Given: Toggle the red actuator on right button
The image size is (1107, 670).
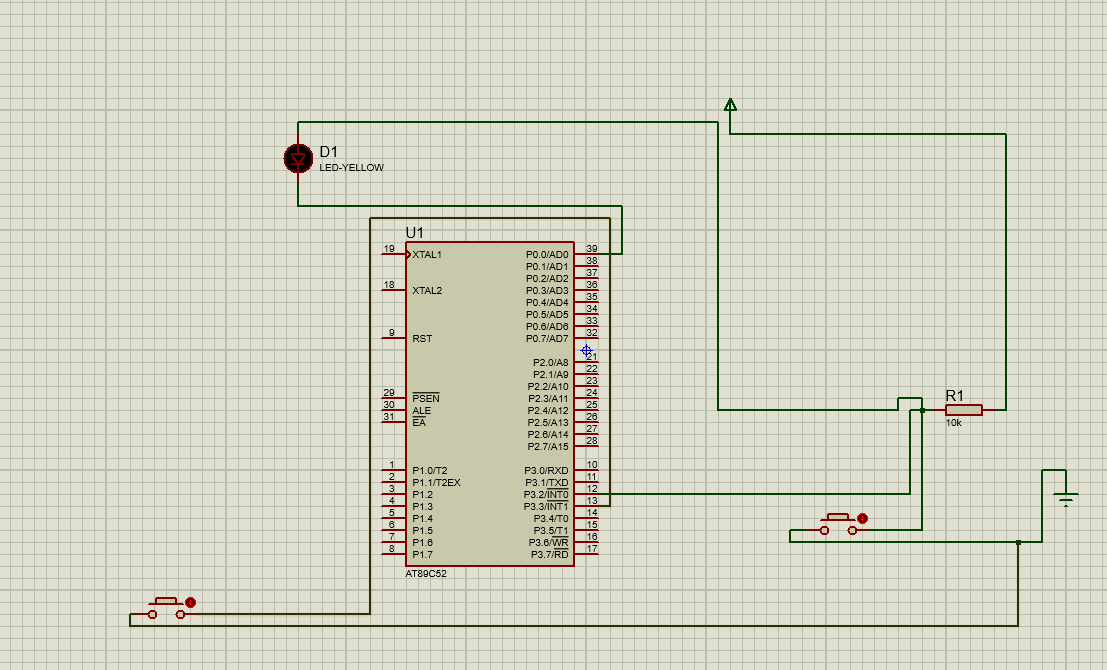Looking at the screenshot, I should (x=862, y=518).
